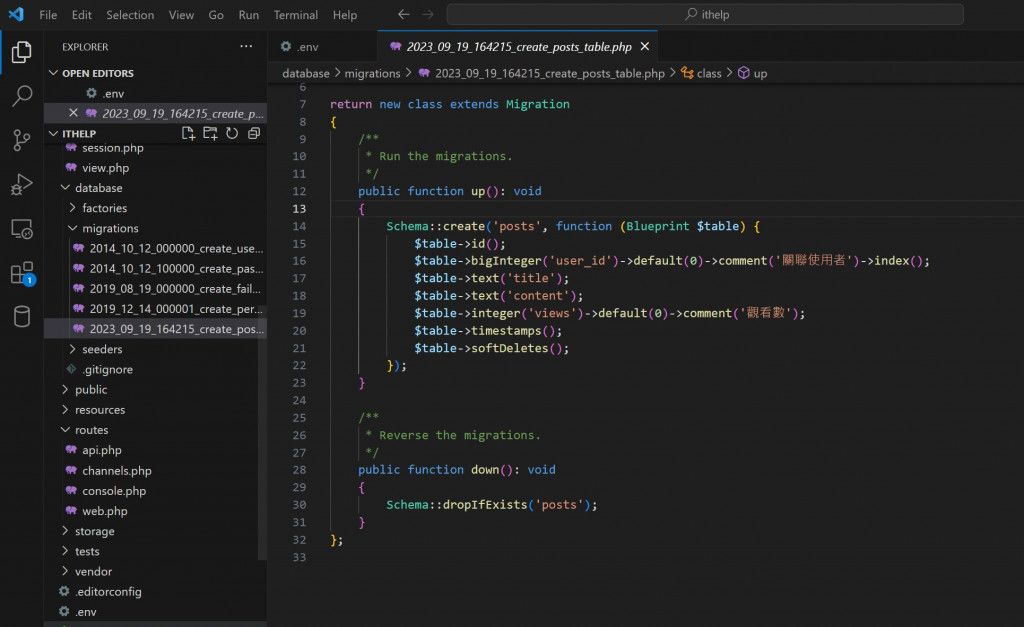Viewport: 1024px width, 627px height.
Task: Go back in navigation history
Action: [x=404, y=14]
